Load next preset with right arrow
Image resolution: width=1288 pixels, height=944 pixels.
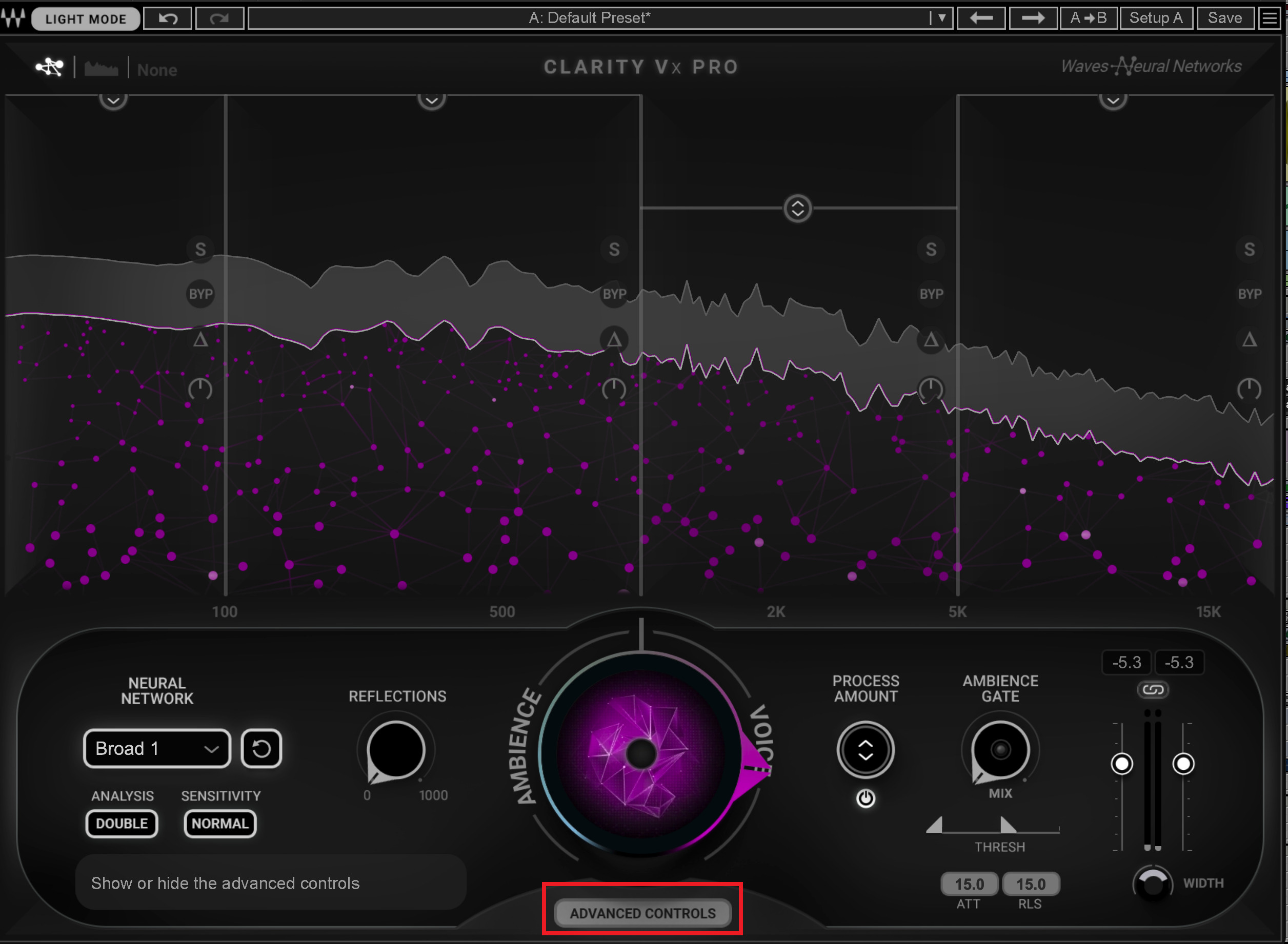click(1033, 18)
